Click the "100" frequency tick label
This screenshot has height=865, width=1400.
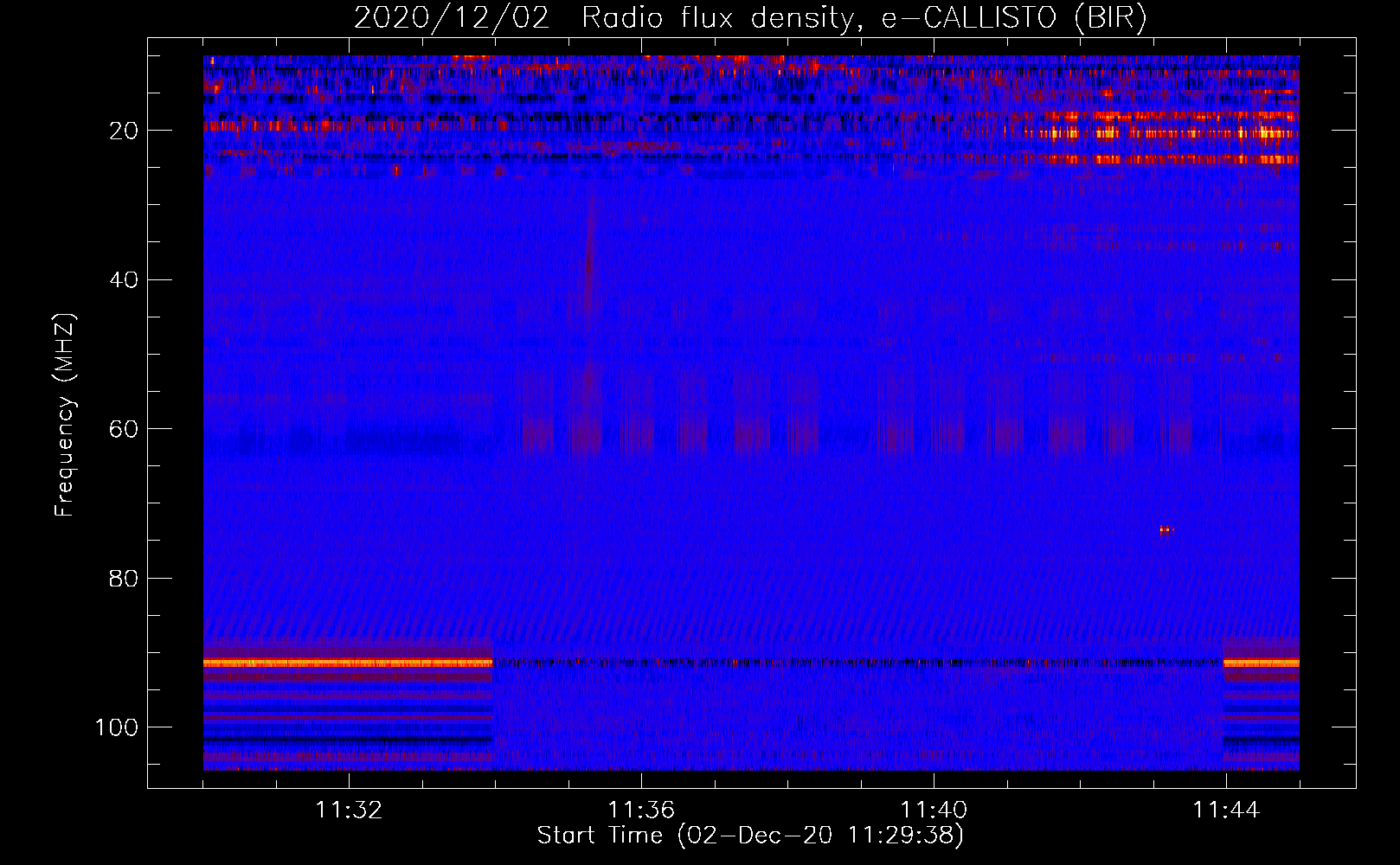(117, 727)
